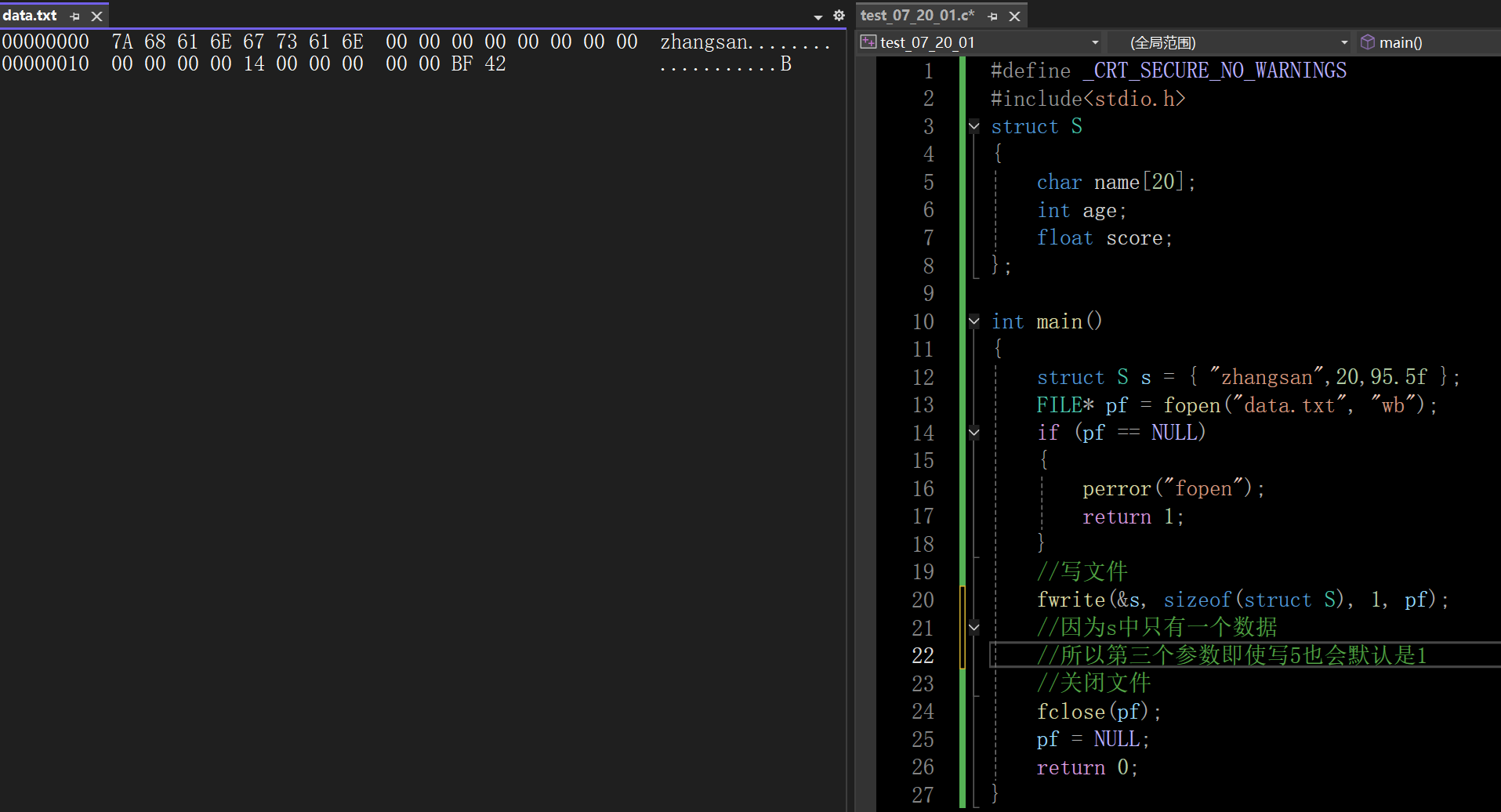
Task: Click the ASCII letter B in the hex view
Action: coord(785,64)
